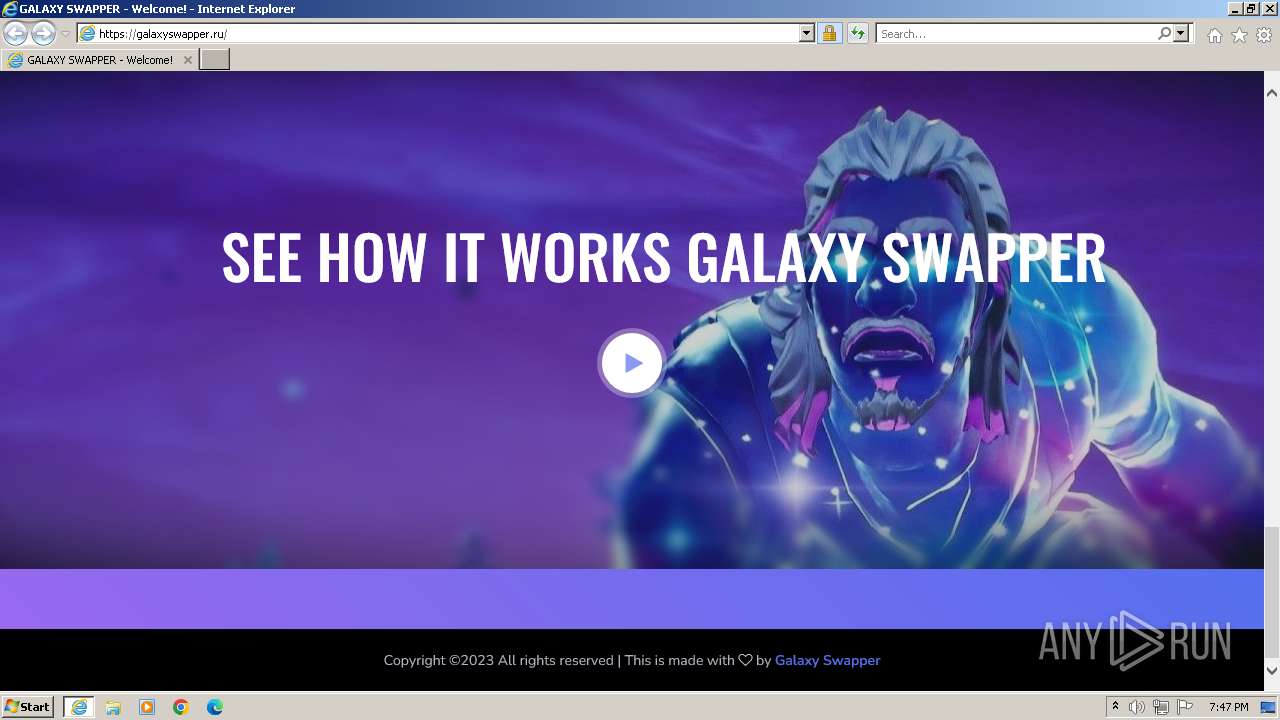This screenshot has width=1280, height=720.
Task: Focus the browser Search box
Action: tap(1016, 34)
